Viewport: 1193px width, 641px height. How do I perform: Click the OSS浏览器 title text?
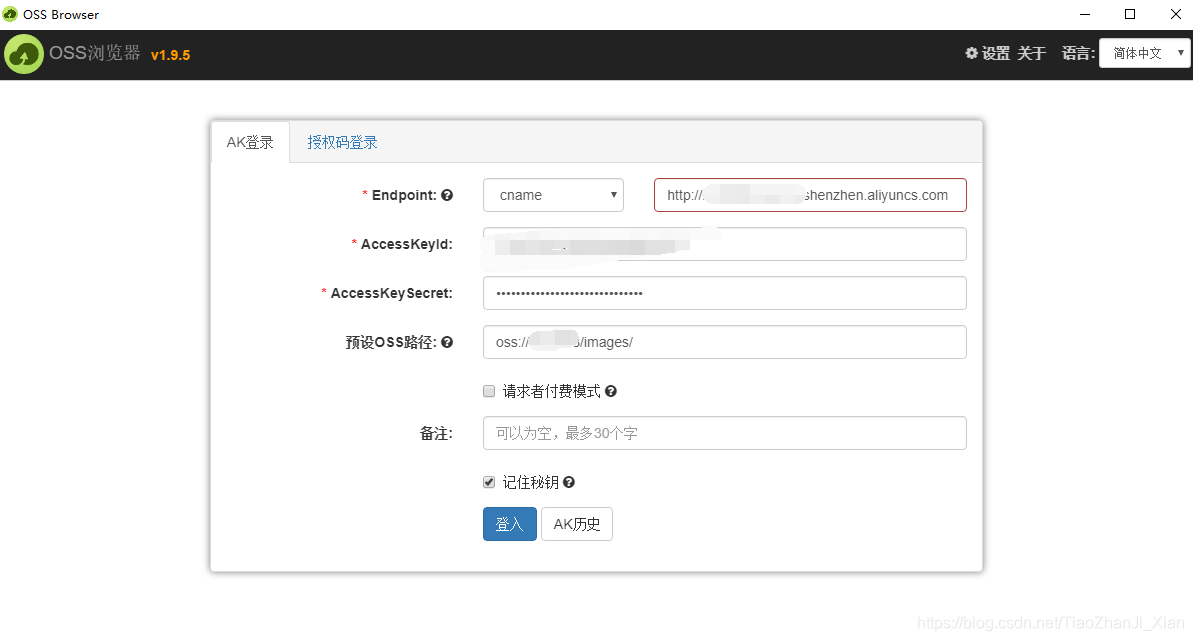pyautogui.click(x=95, y=53)
